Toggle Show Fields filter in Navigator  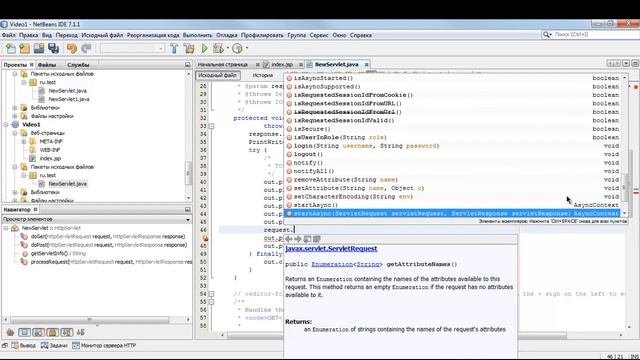[x=24, y=333]
